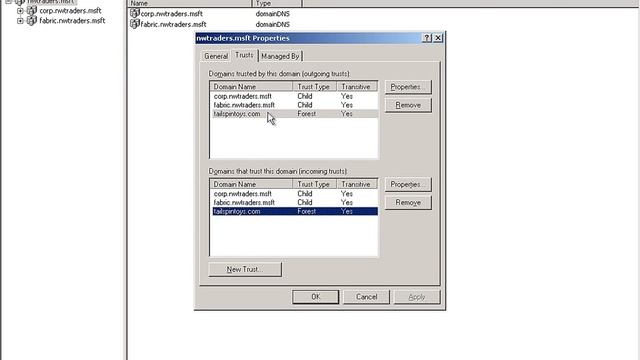Open Properties for the outgoing trusts
640x360 pixels.
coord(408,87)
